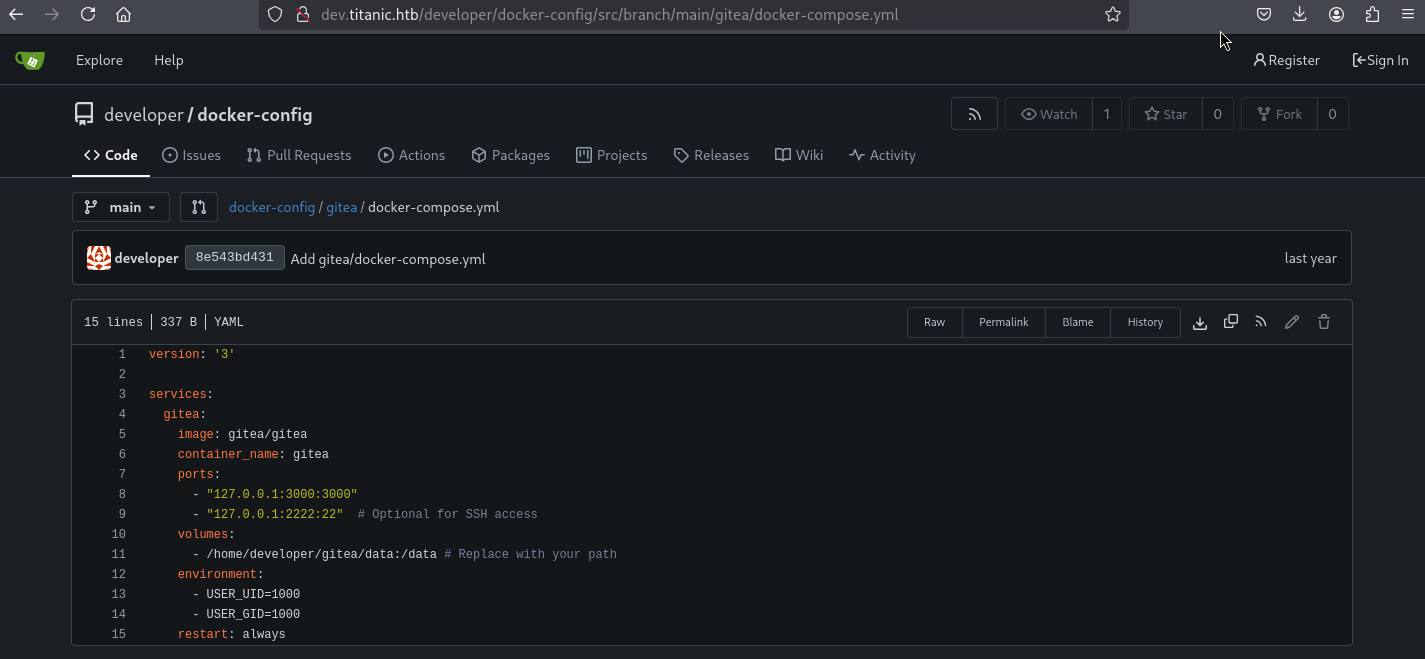Click the Sign In link

click(x=1380, y=60)
